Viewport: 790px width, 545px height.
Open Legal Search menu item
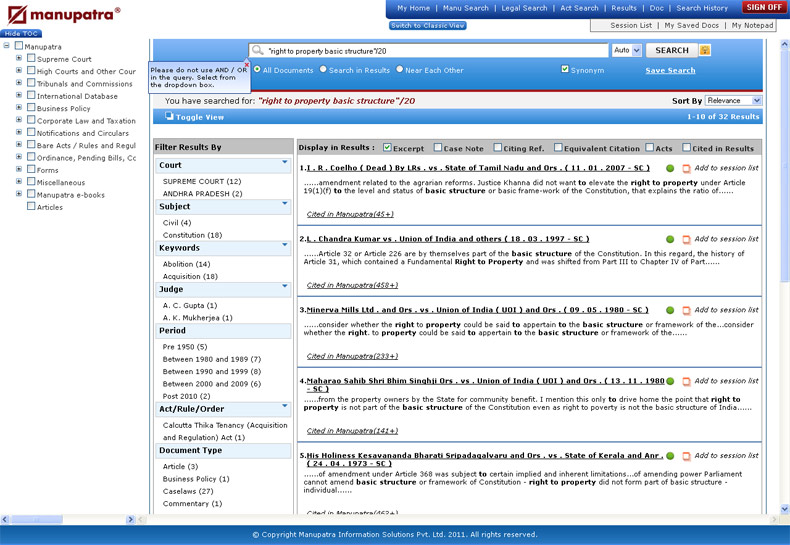tap(524, 8)
